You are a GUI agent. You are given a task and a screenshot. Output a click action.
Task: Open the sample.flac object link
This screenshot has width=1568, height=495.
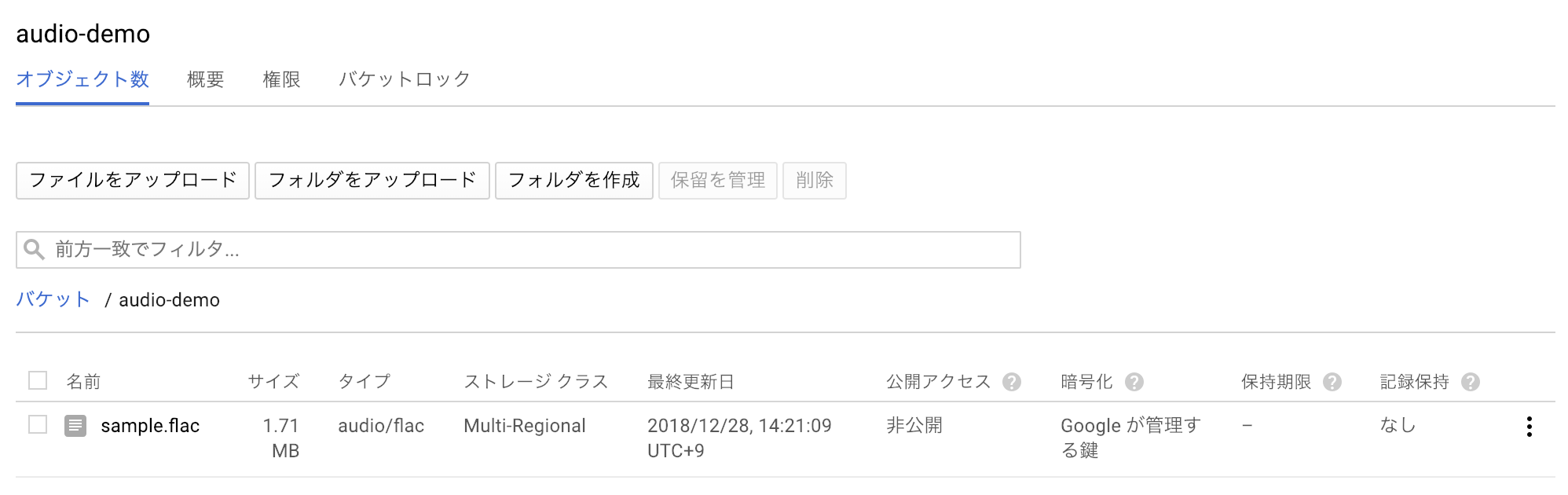(x=149, y=426)
